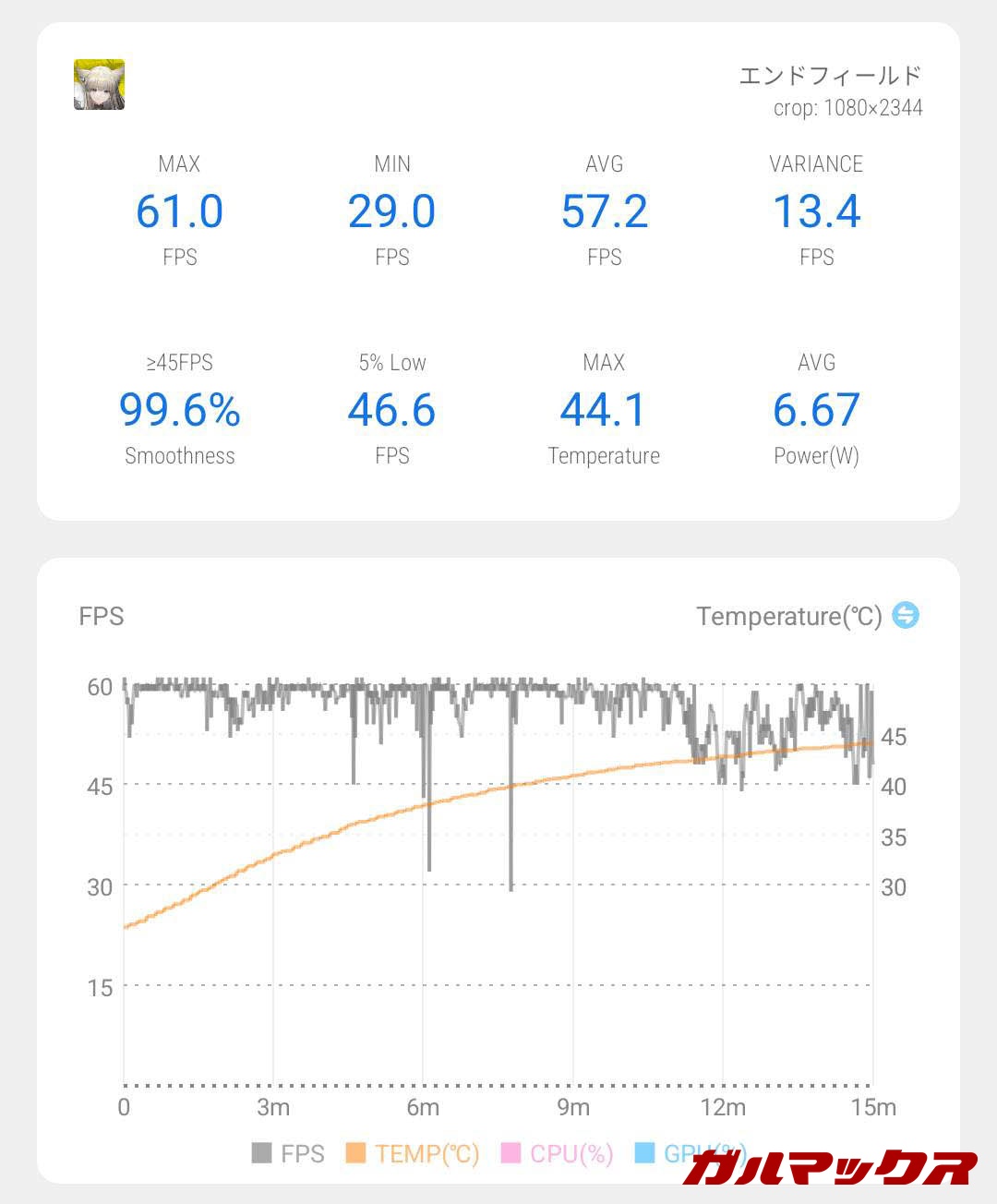Click the game app icon thumbnail
Image resolution: width=997 pixels, height=1204 pixels.
click(99, 85)
